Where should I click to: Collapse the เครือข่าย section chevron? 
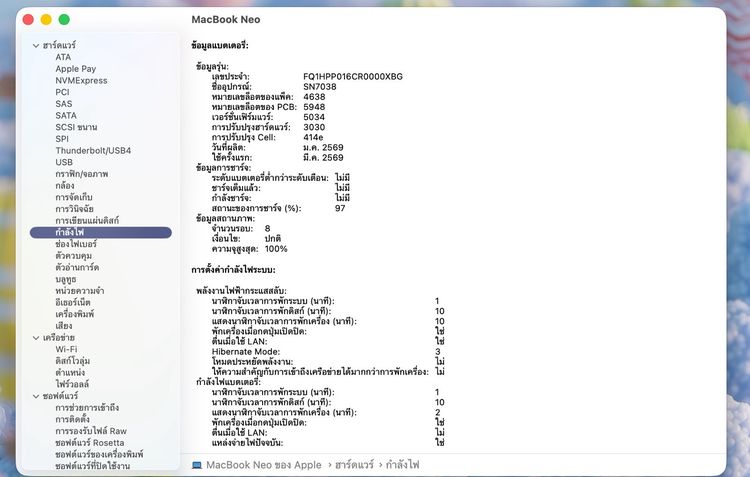point(36,338)
